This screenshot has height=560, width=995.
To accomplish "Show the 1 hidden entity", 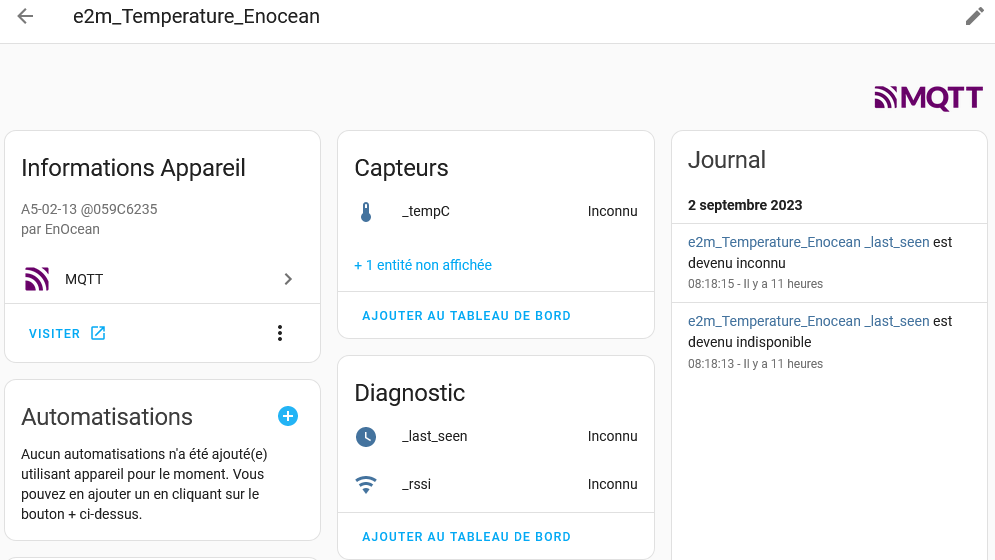I will pyautogui.click(x=423, y=265).
